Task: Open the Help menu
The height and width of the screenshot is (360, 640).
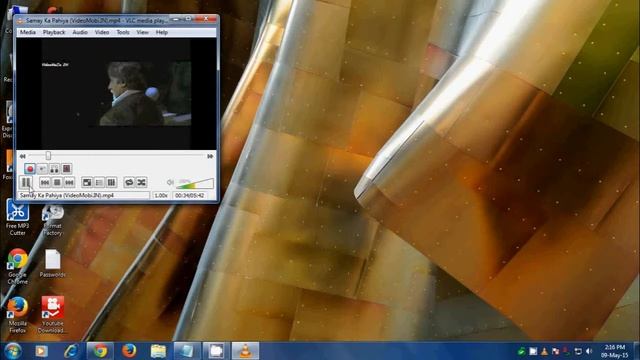Action: pyautogui.click(x=162, y=32)
